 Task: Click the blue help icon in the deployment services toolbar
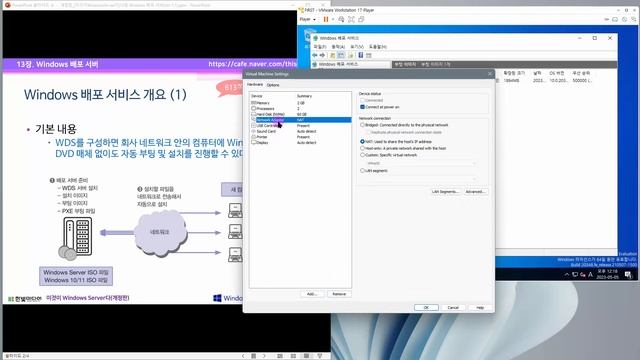click(x=361, y=55)
